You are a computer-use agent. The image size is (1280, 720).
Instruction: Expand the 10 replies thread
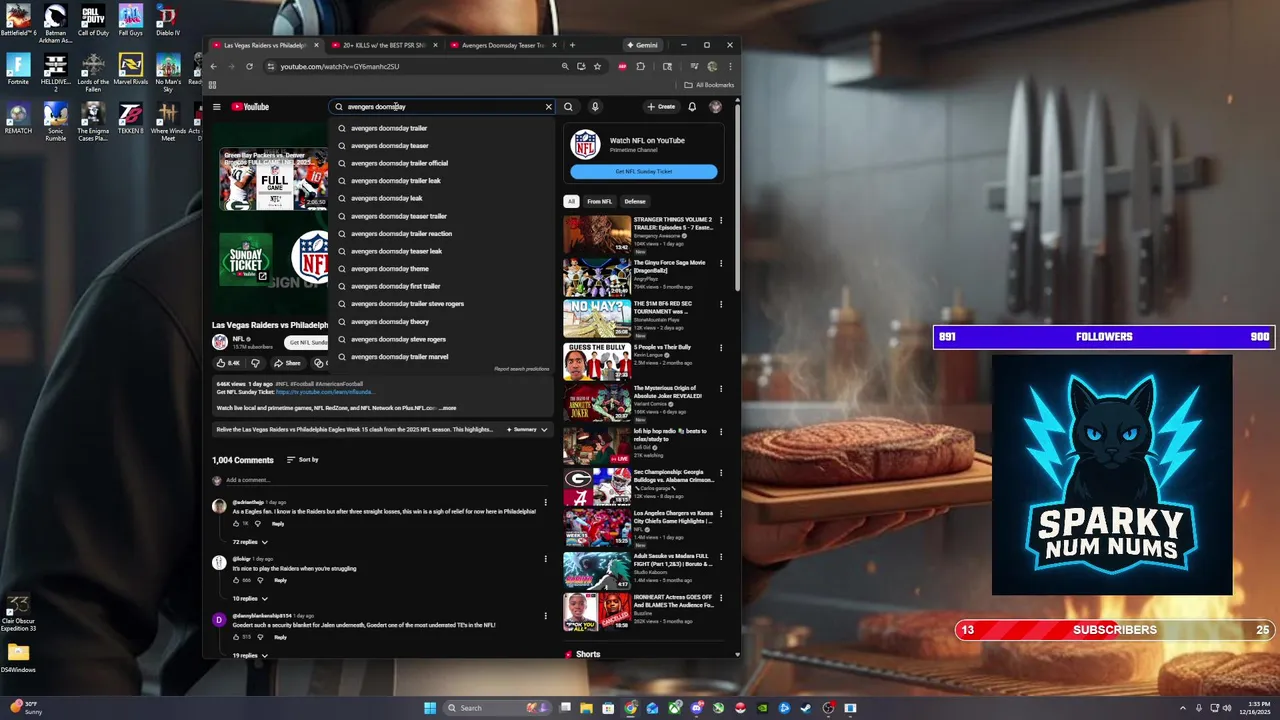pos(250,598)
